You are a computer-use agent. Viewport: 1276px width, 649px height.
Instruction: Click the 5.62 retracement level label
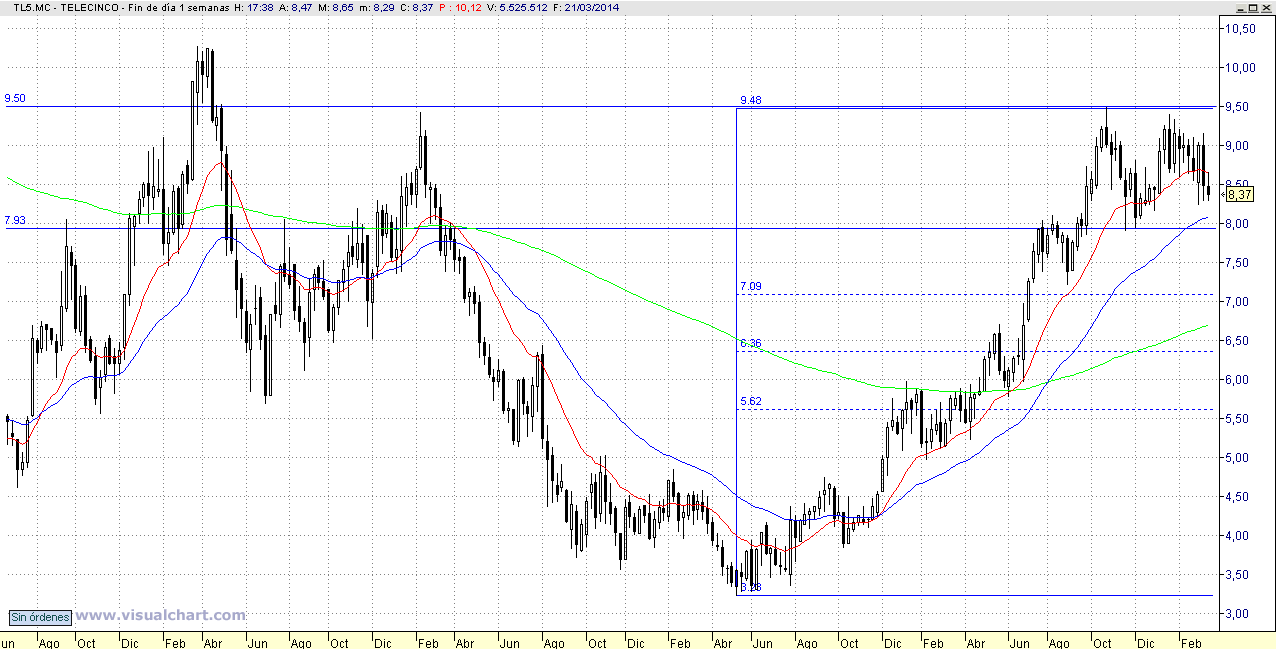(x=750, y=401)
